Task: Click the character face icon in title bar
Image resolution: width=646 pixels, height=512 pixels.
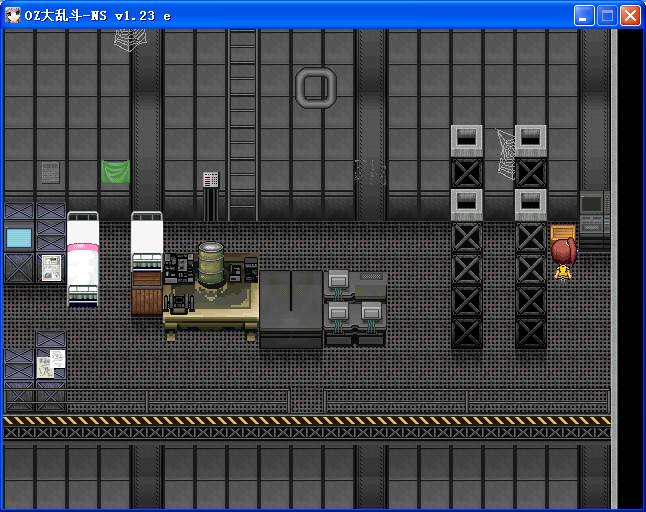Action: [13, 16]
